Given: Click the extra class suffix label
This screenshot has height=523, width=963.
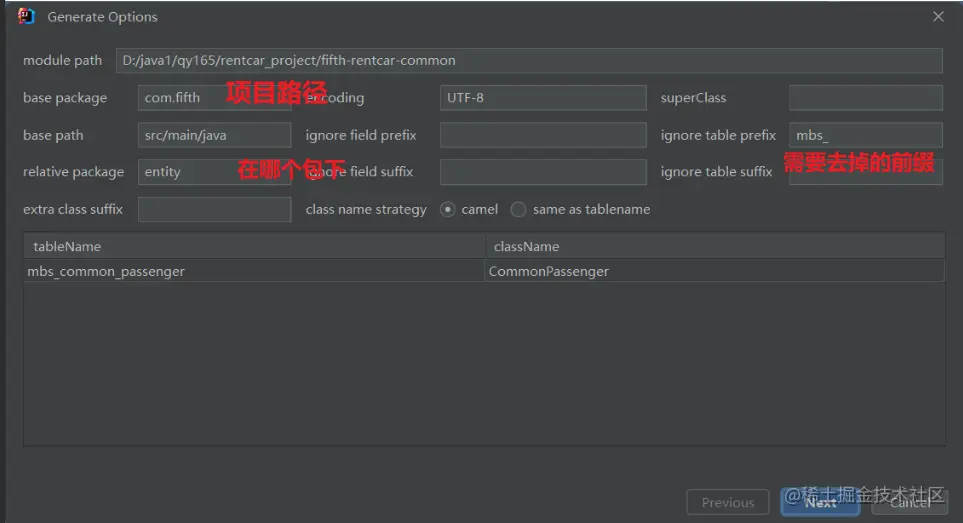Looking at the screenshot, I should 73,209.
